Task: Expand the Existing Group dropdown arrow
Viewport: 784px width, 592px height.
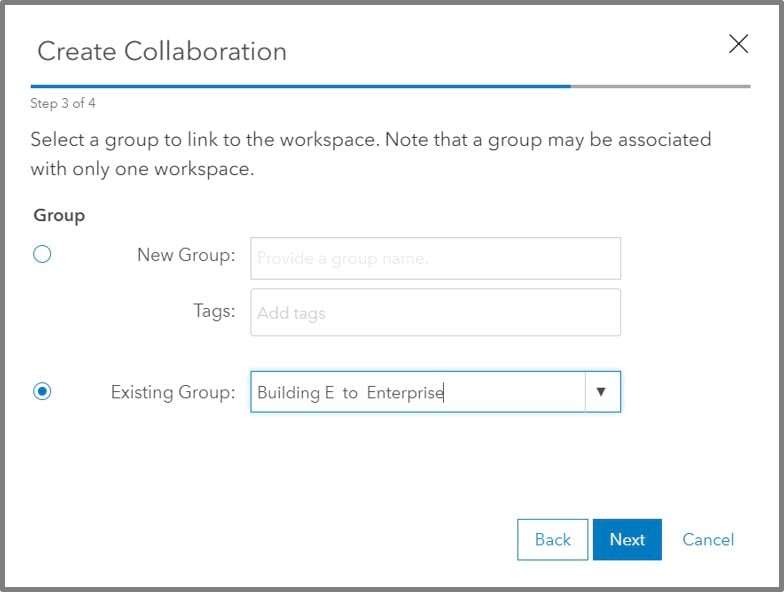Action: 601,392
